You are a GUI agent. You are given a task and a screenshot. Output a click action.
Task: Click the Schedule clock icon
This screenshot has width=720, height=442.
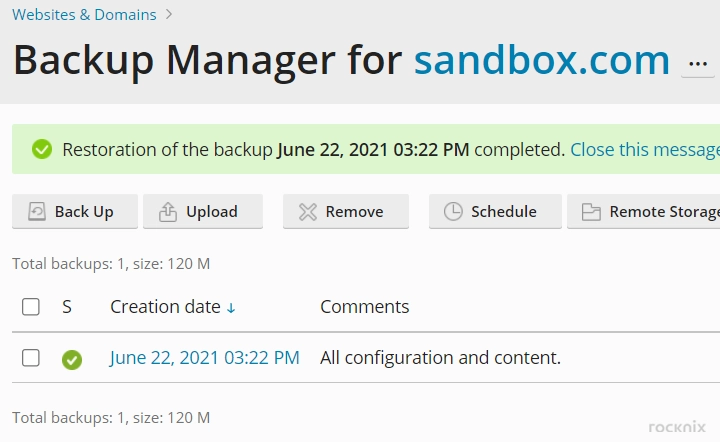453,212
